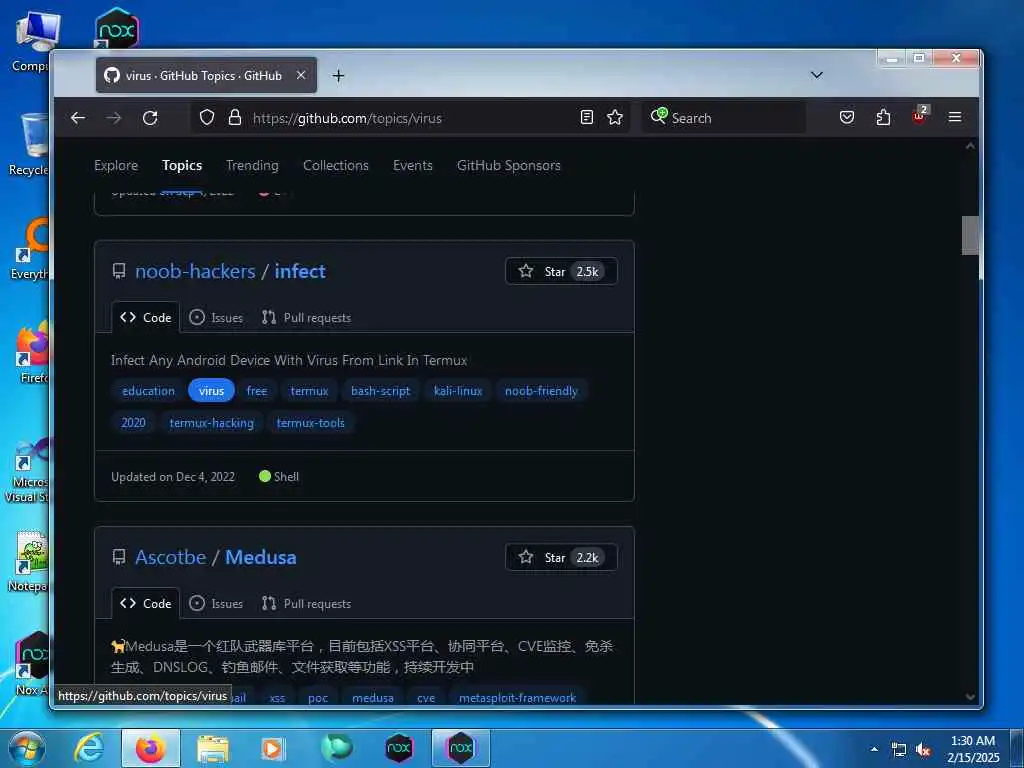This screenshot has height=768, width=1024.
Task: Expand the list all tabs chevron
Action: (x=816, y=75)
